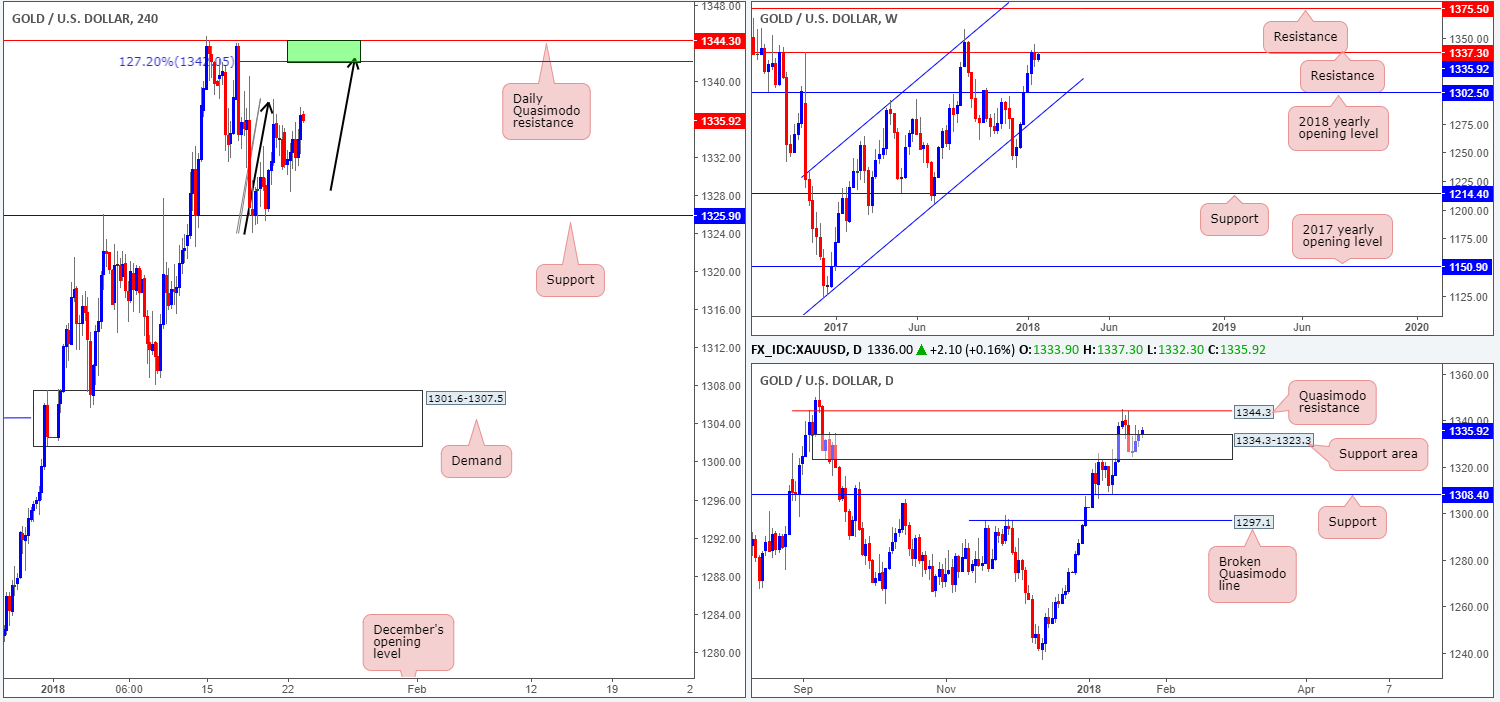1500x702 pixels.
Task: Click the 127.20%(1342.05) Fibonacci extension label
Action: point(176,61)
